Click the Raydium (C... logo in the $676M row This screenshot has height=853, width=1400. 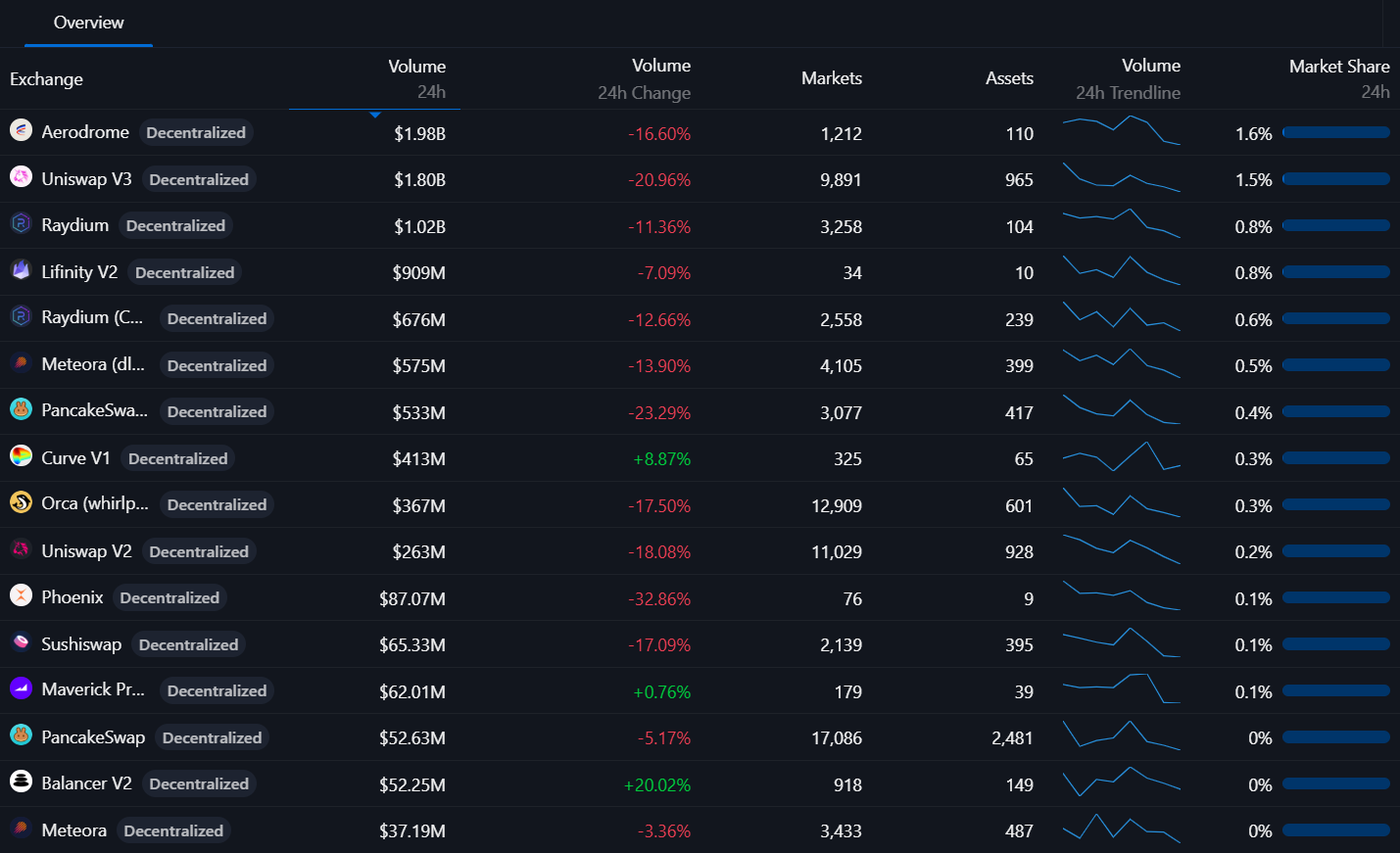21,316
